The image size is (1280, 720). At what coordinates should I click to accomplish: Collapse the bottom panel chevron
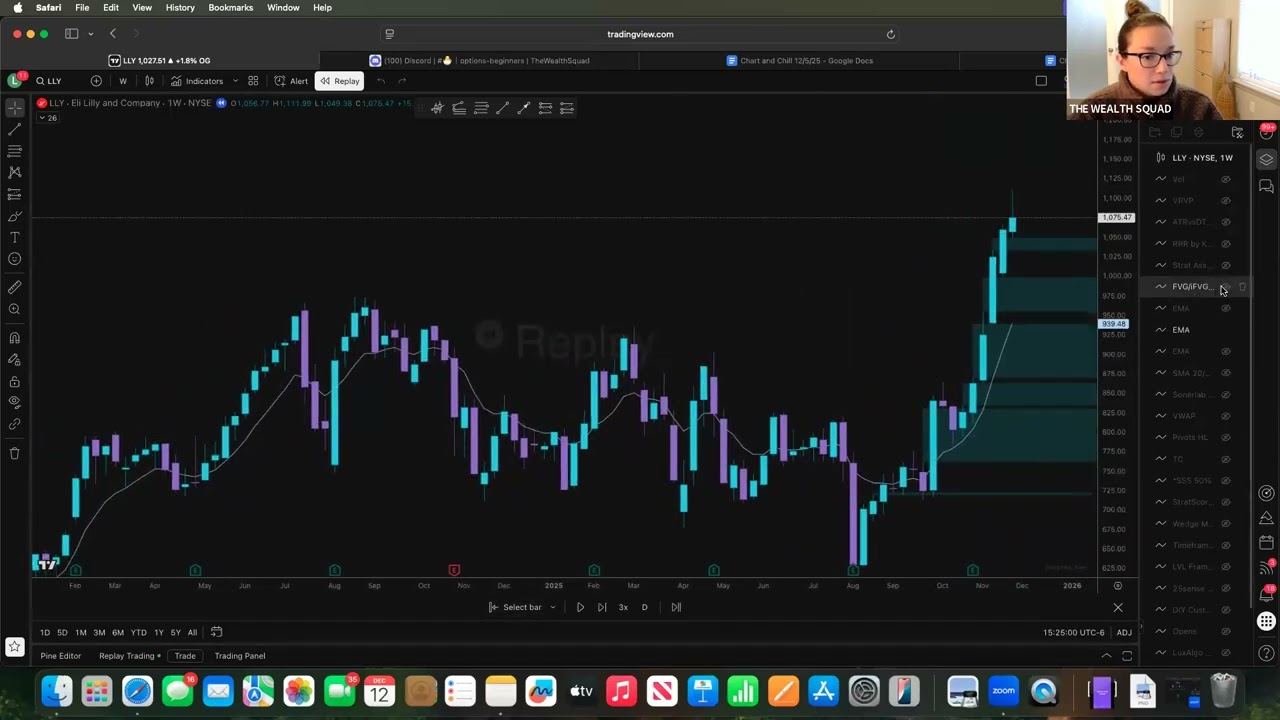[1106, 656]
